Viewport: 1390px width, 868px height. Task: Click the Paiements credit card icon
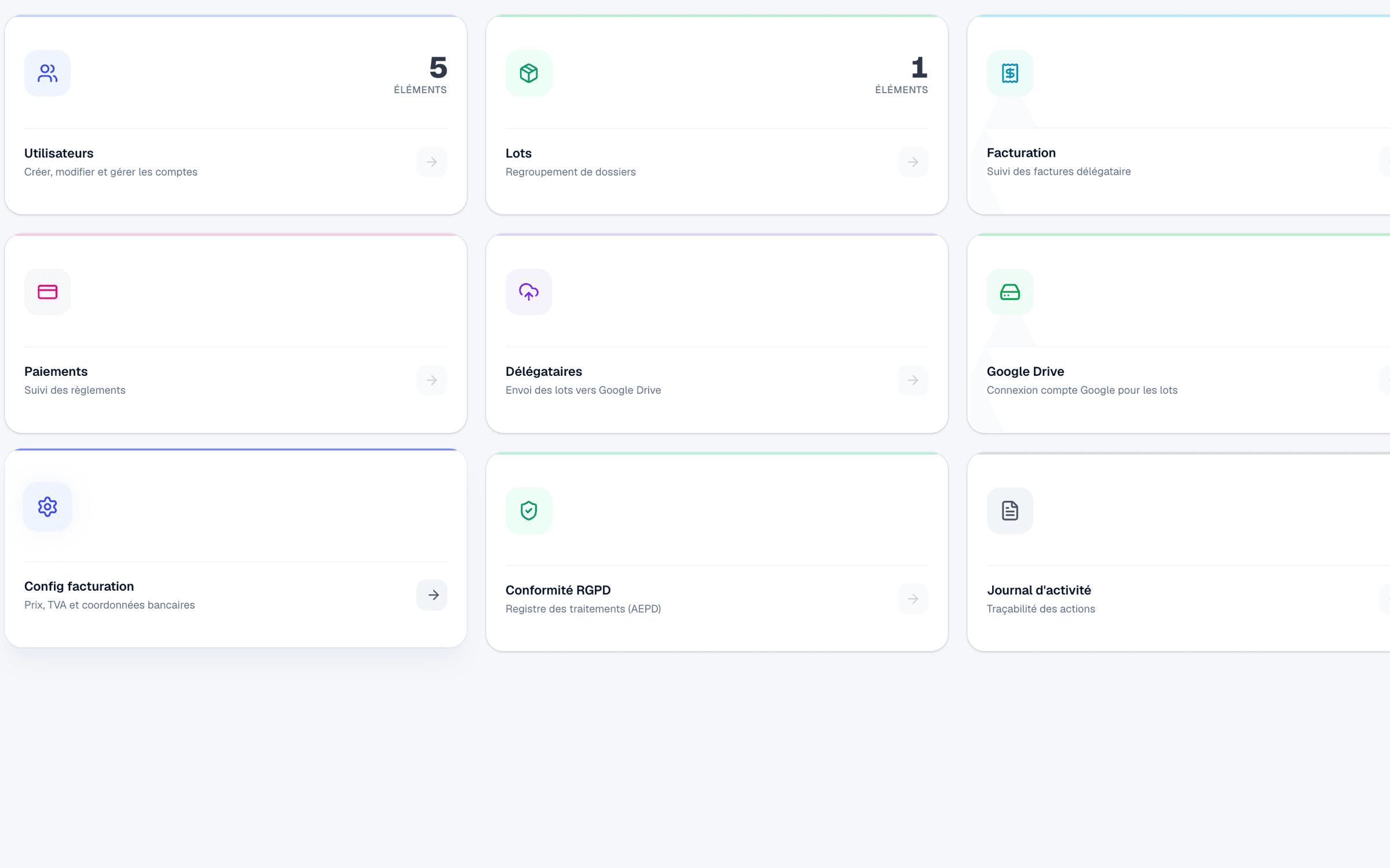tap(47, 292)
